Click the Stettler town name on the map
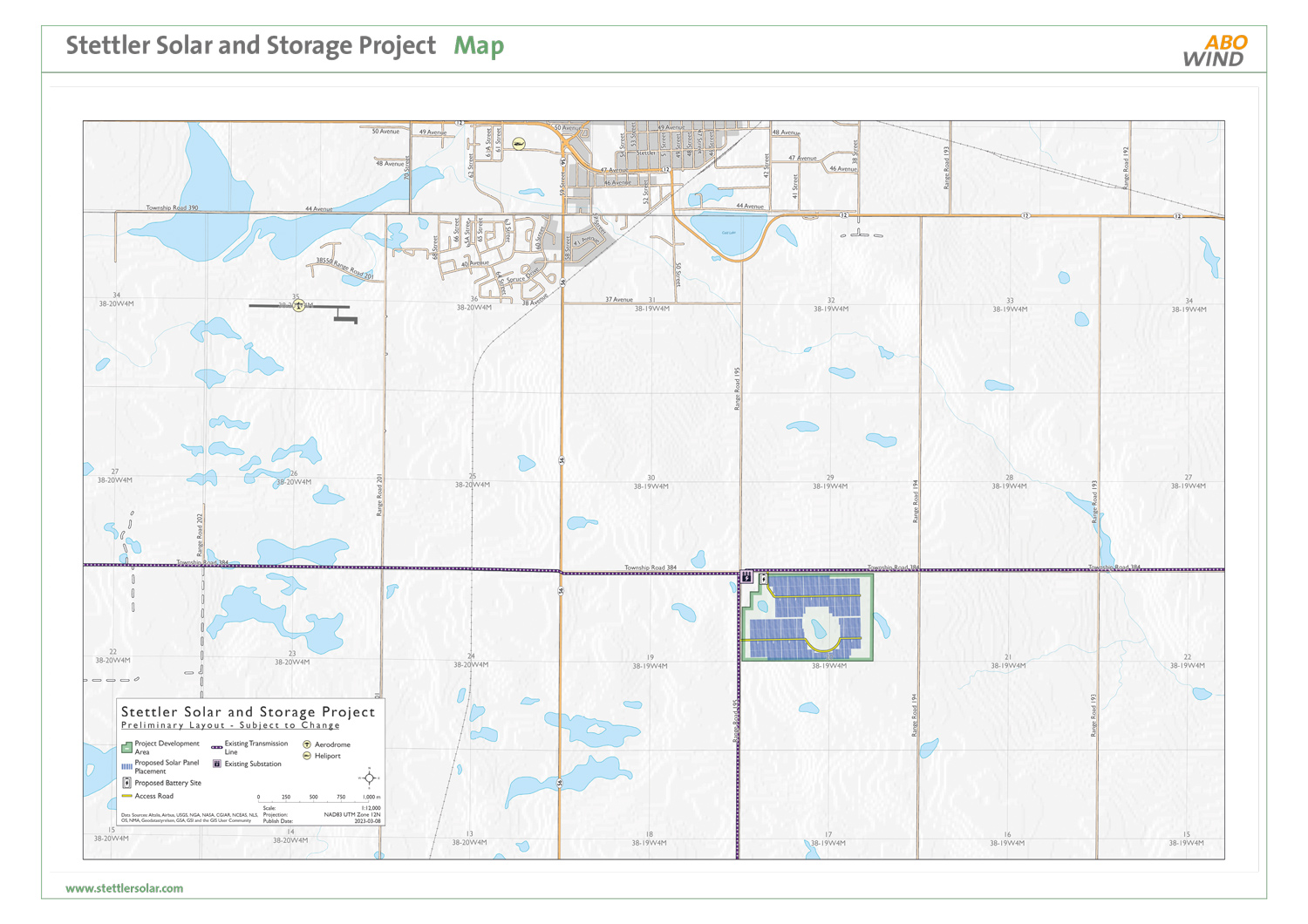Image resolution: width=1308 pixels, height=924 pixels. pyautogui.click(x=645, y=153)
